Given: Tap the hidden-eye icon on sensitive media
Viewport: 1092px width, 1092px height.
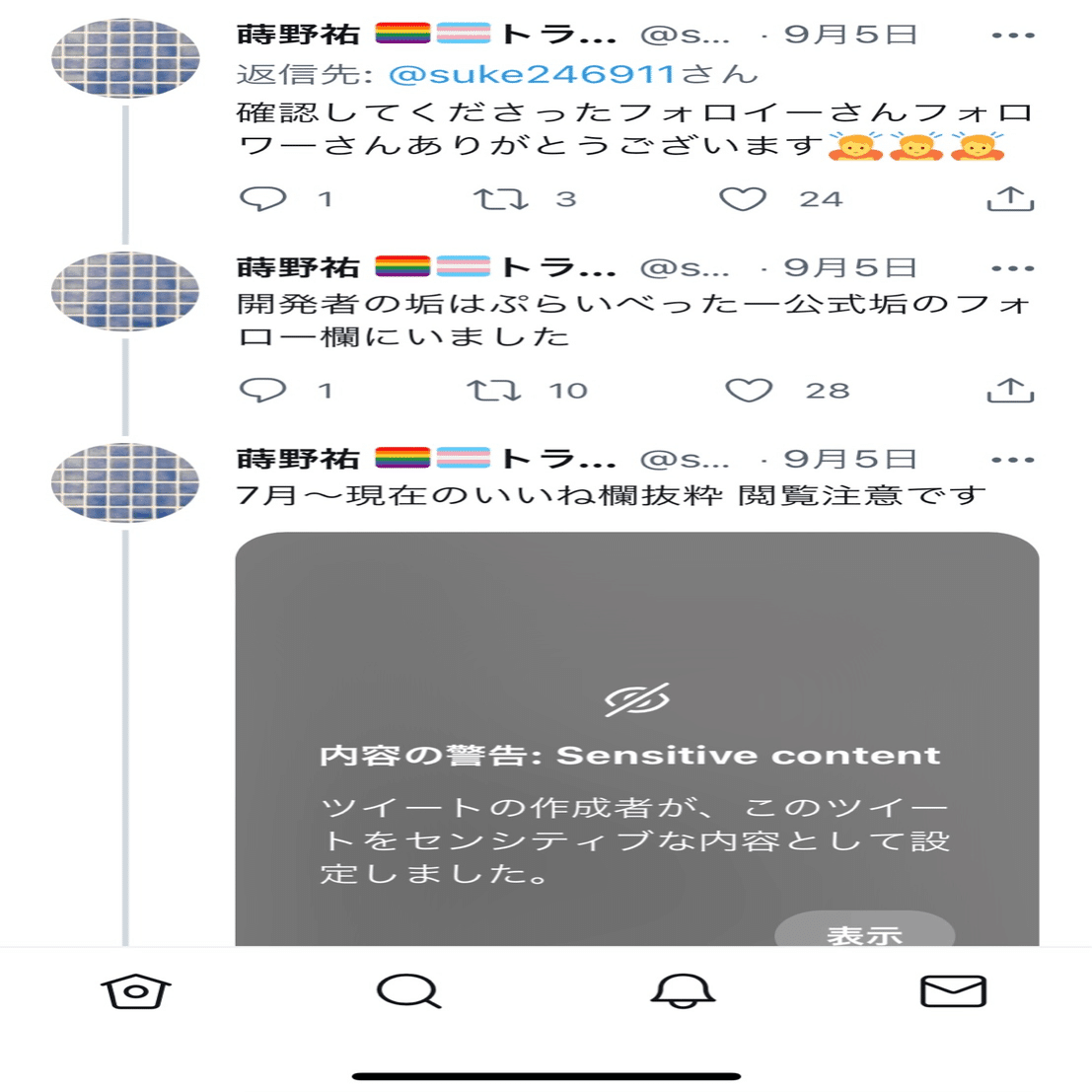Looking at the screenshot, I should tap(636, 700).
